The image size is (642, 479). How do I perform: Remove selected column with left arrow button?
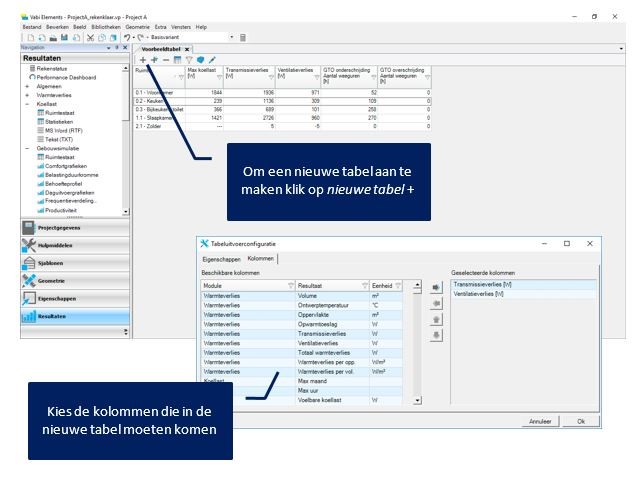coord(436,303)
